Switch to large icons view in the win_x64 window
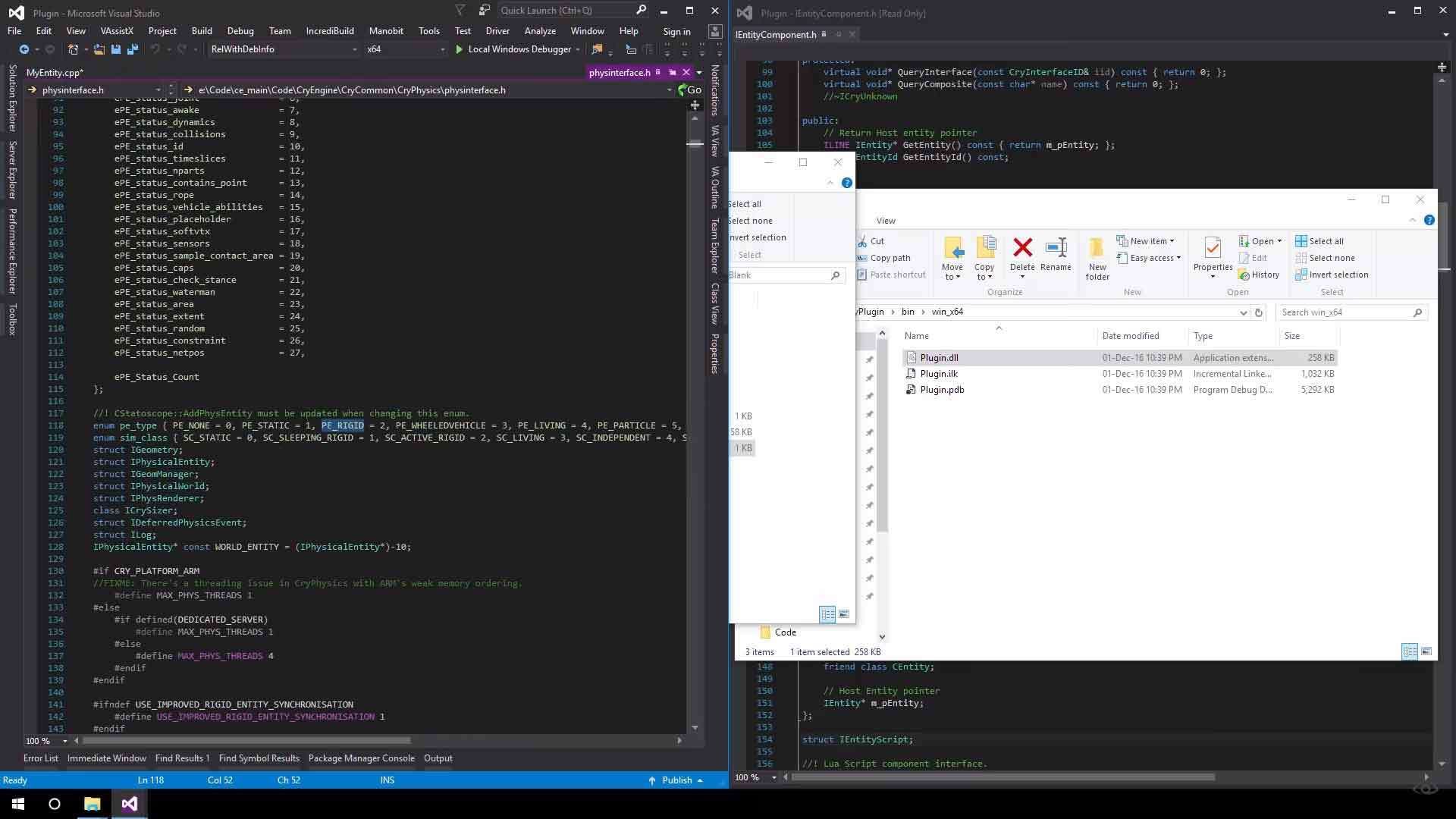Viewport: 1456px width, 819px height. click(x=1426, y=651)
